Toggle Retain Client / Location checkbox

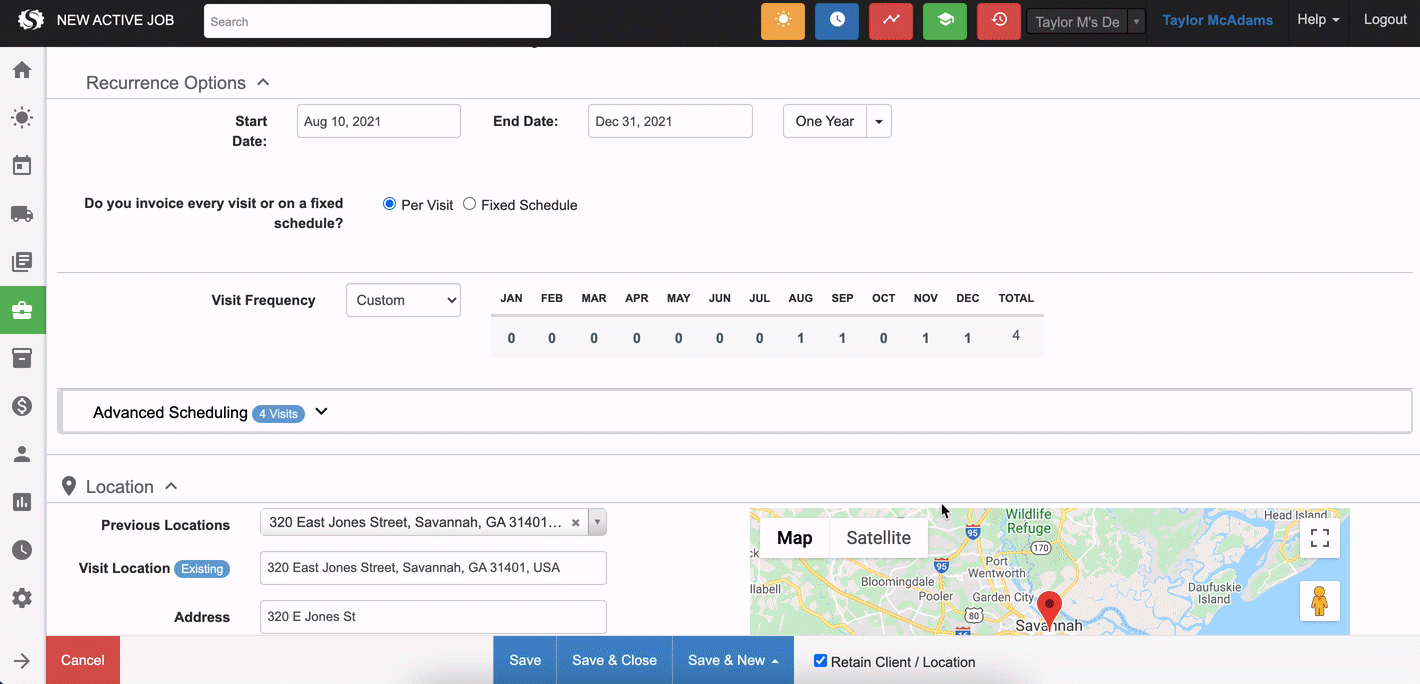pos(820,661)
